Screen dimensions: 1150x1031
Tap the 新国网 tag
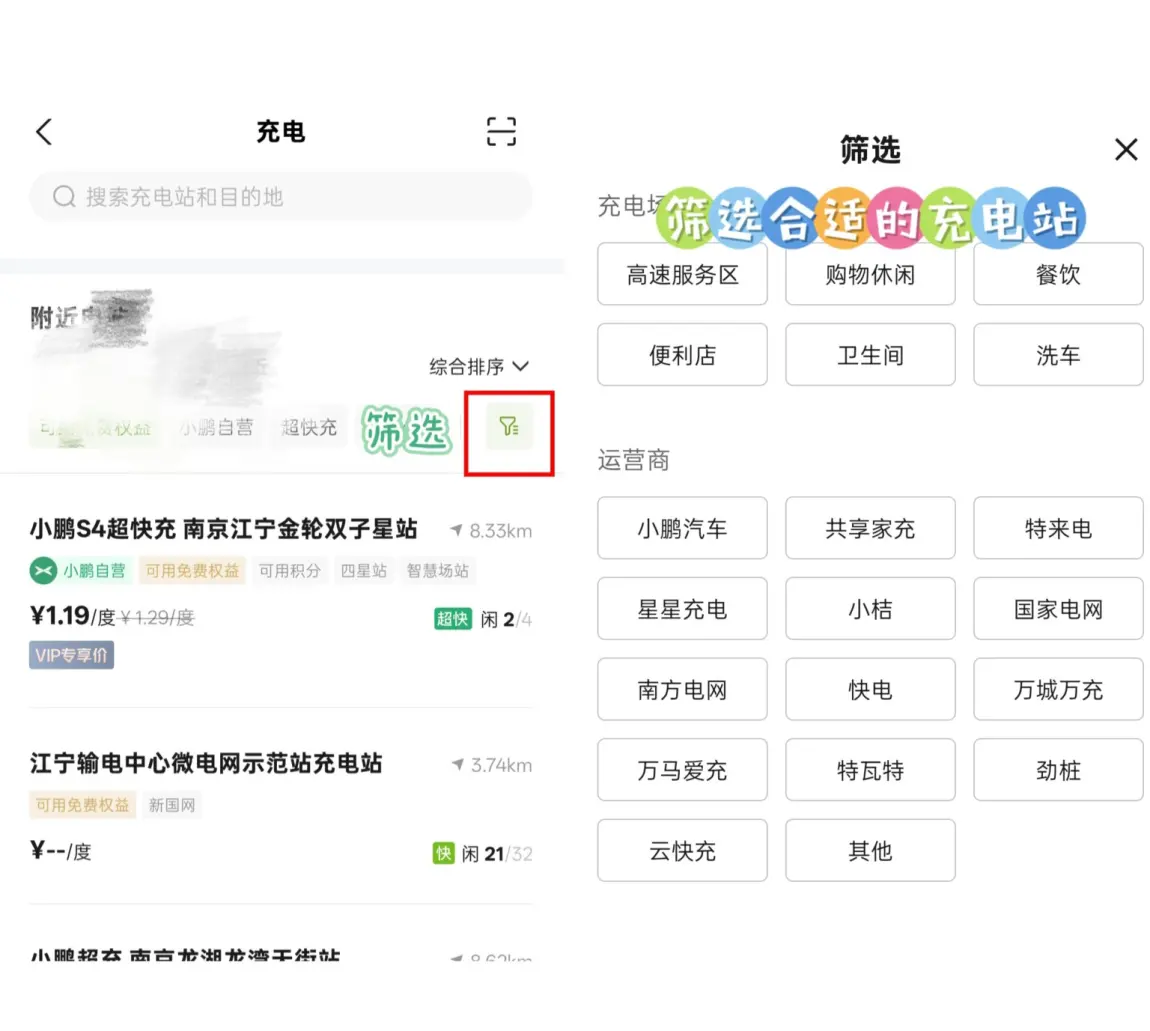[172, 805]
